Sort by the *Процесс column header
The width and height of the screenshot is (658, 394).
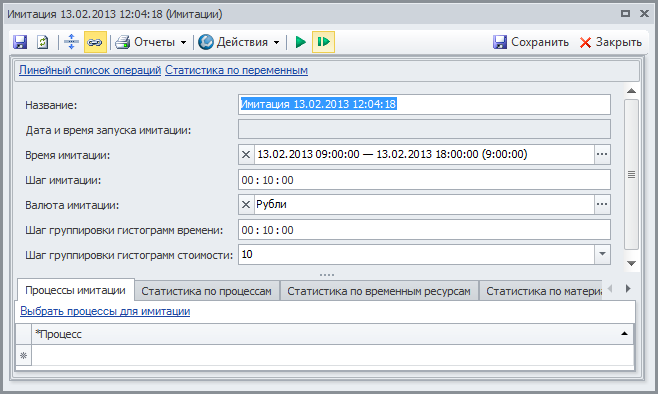pyautogui.click(x=332, y=334)
